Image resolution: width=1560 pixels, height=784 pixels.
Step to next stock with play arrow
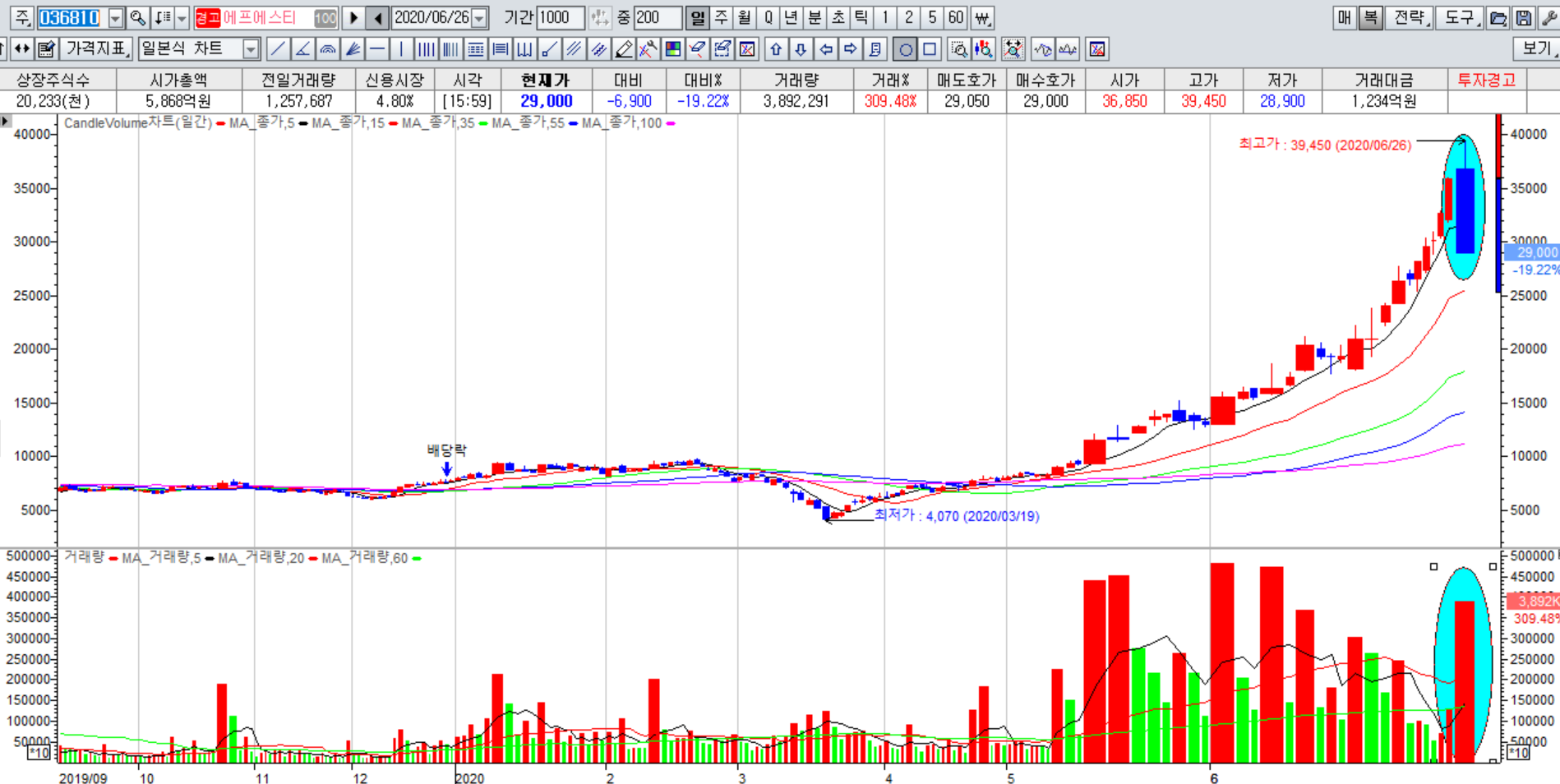tap(353, 17)
